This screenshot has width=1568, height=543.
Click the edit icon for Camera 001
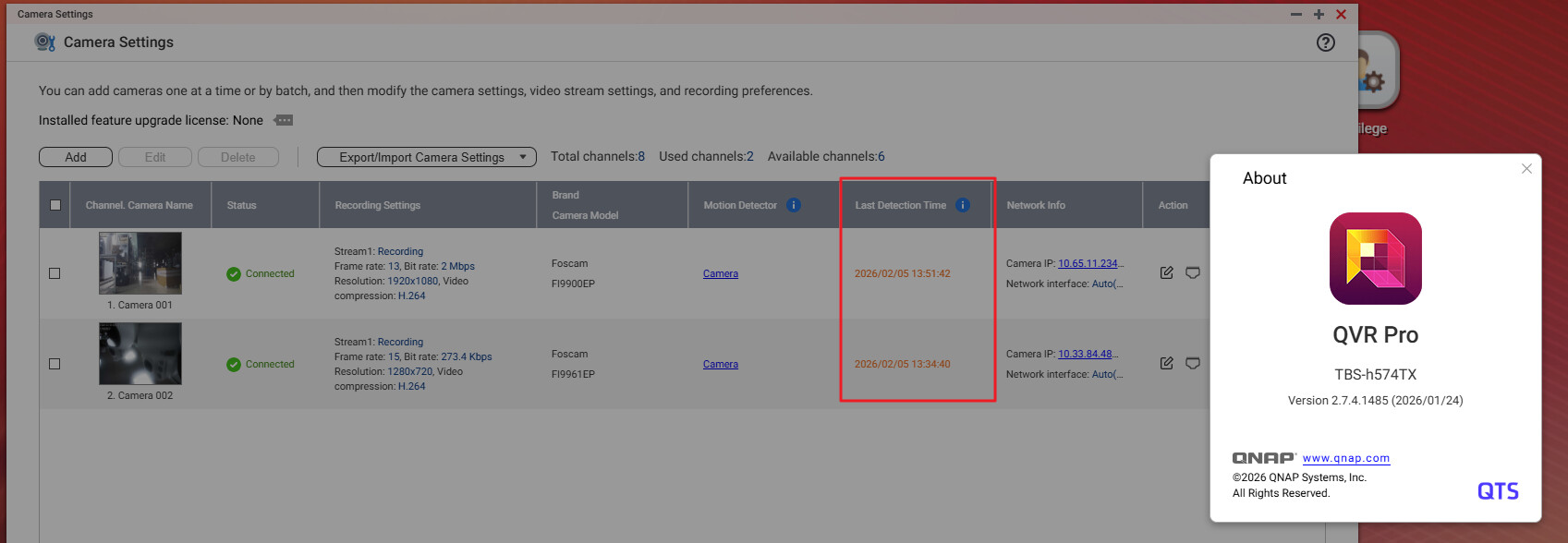tap(1166, 272)
